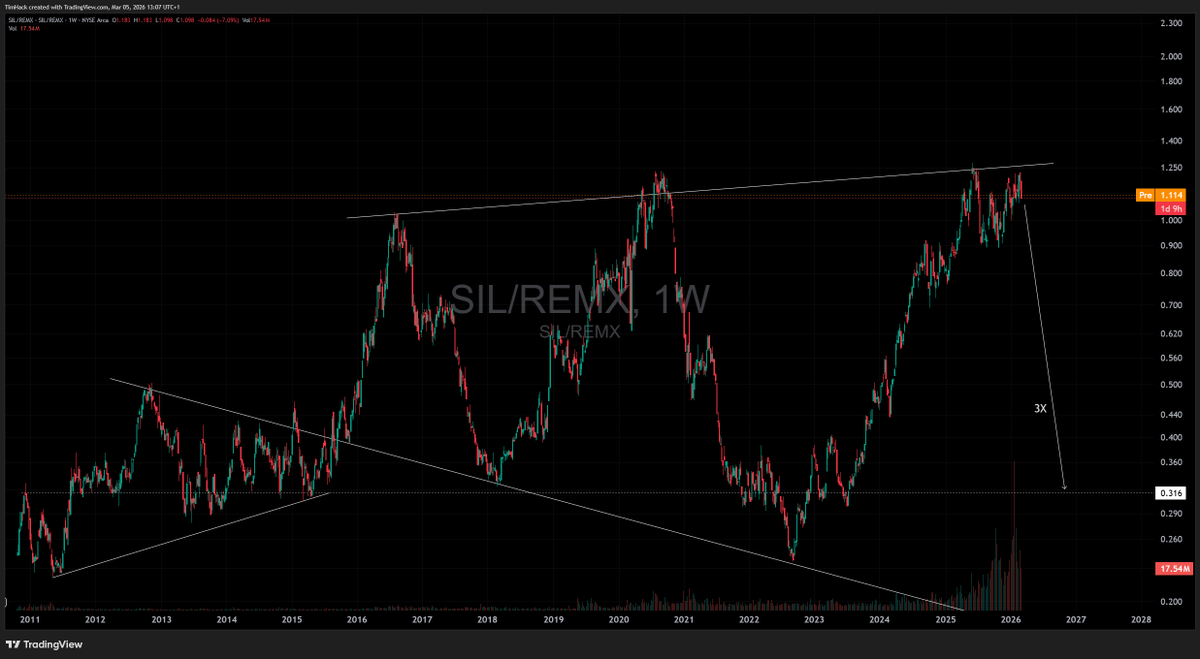Click the 0.900 price scale value
This screenshot has width=1200, height=659.
click(x=1171, y=245)
